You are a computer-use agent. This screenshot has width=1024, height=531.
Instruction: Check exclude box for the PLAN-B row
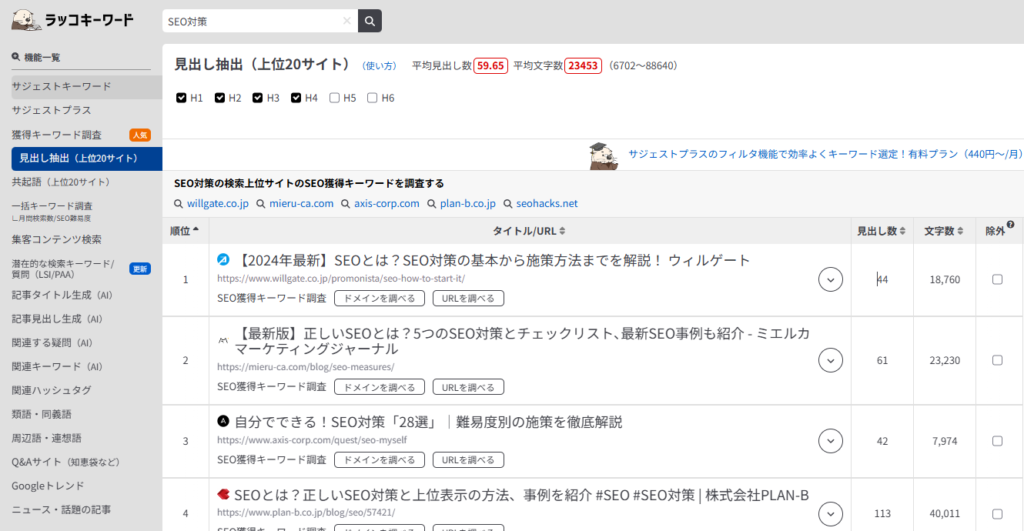tap(997, 514)
